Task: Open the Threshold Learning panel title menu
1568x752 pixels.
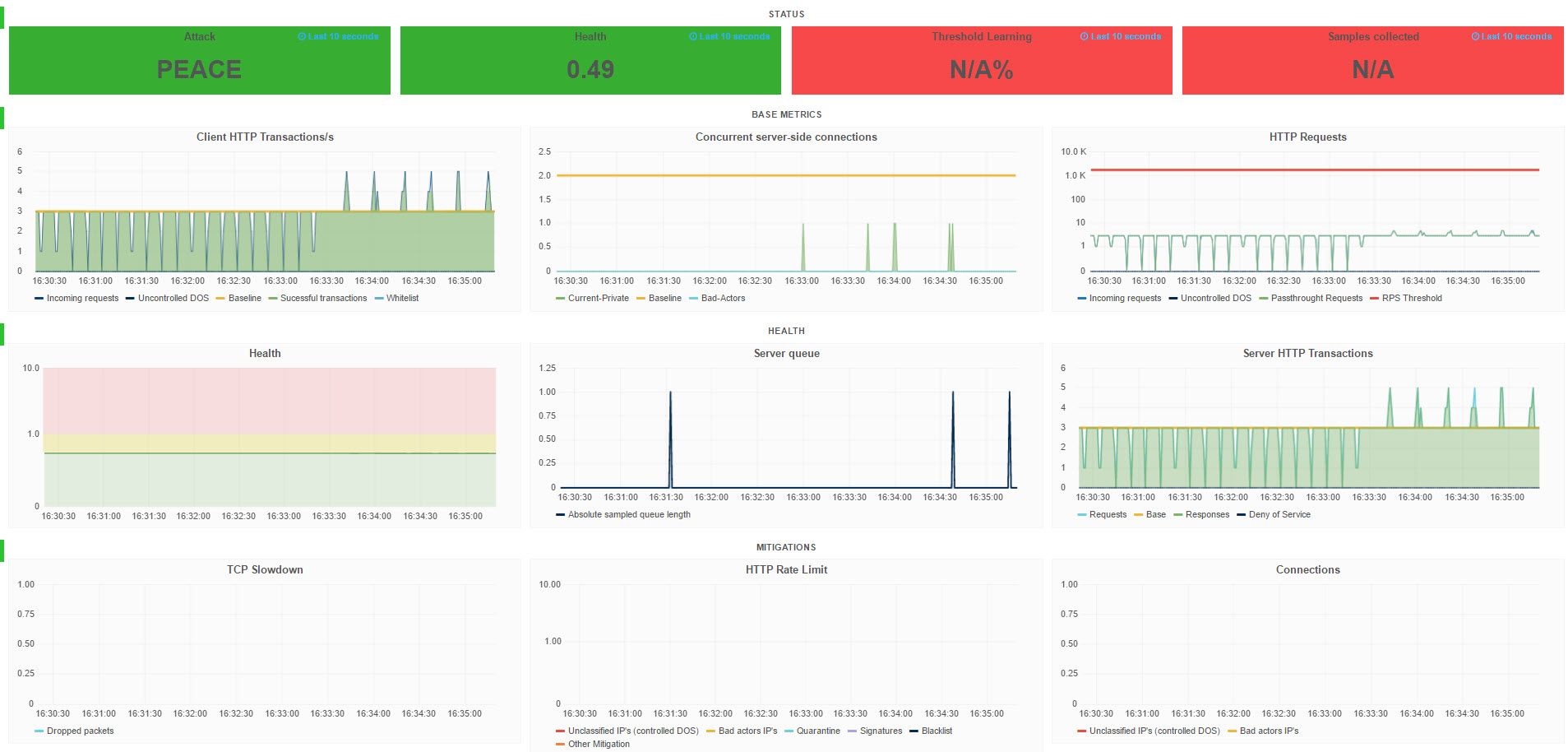Action: (x=981, y=37)
